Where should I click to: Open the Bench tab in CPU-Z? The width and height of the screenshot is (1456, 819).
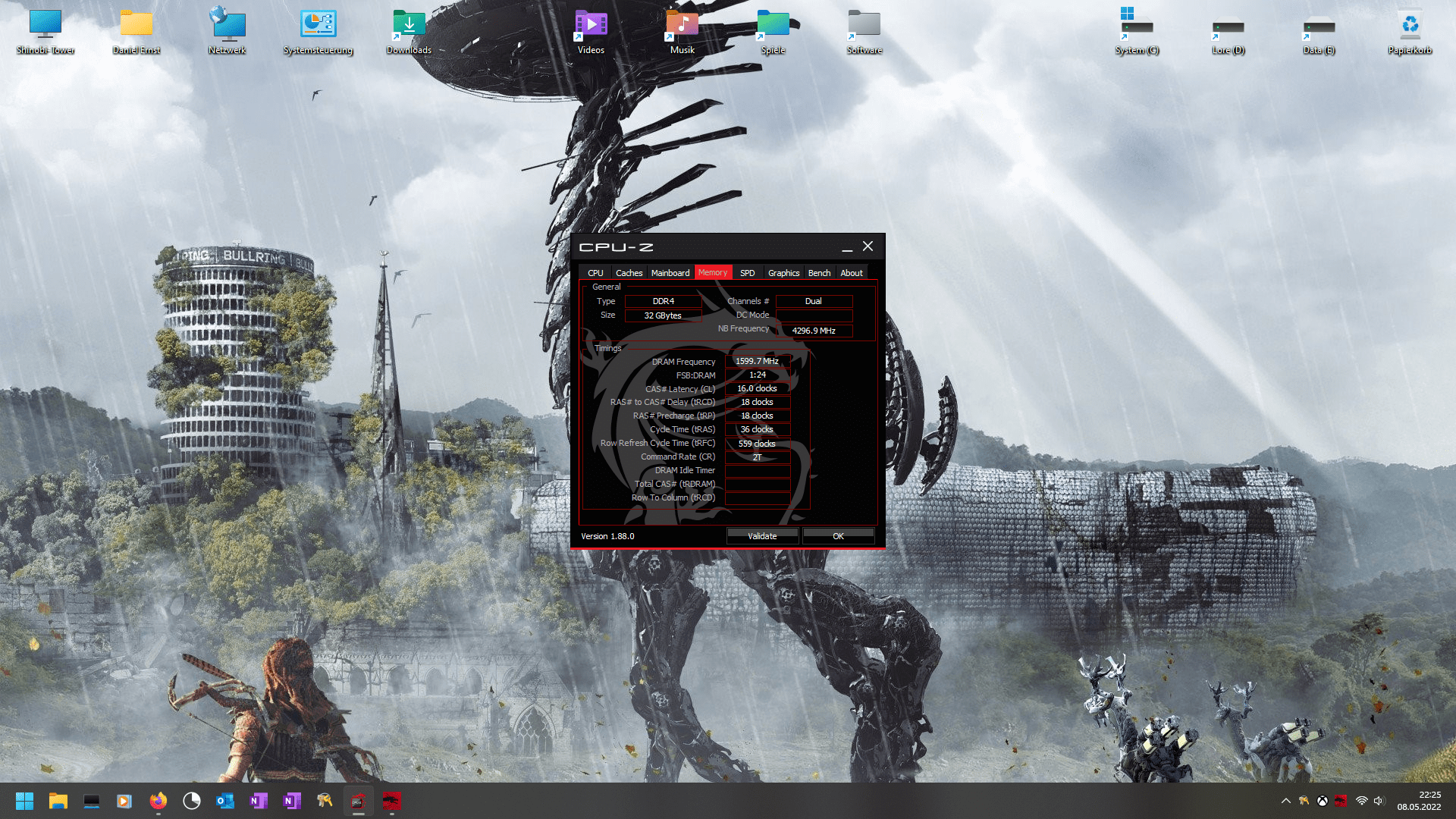819,273
